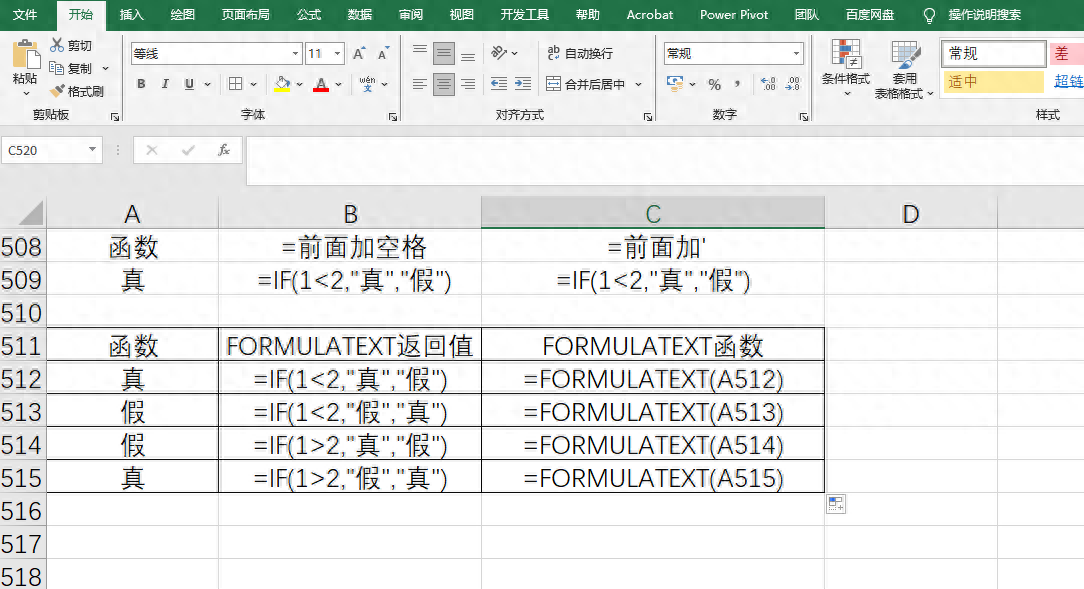Screen dimensions: 1084x589
Task: Switch to the Insert (插入) tab
Action: point(131,15)
